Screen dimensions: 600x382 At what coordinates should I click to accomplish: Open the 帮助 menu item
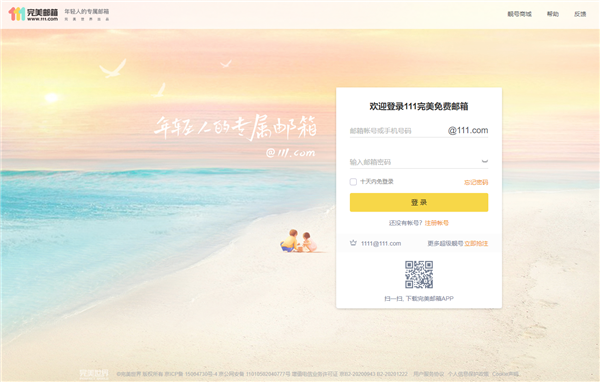[x=553, y=14]
